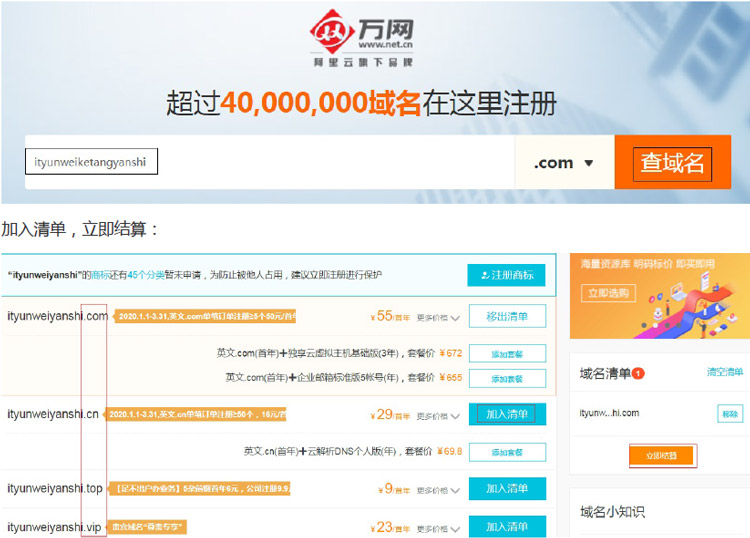Click the domain search input field
Image resolution: width=750 pixels, height=538 pixels.
pyautogui.click(x=270, y=162)
